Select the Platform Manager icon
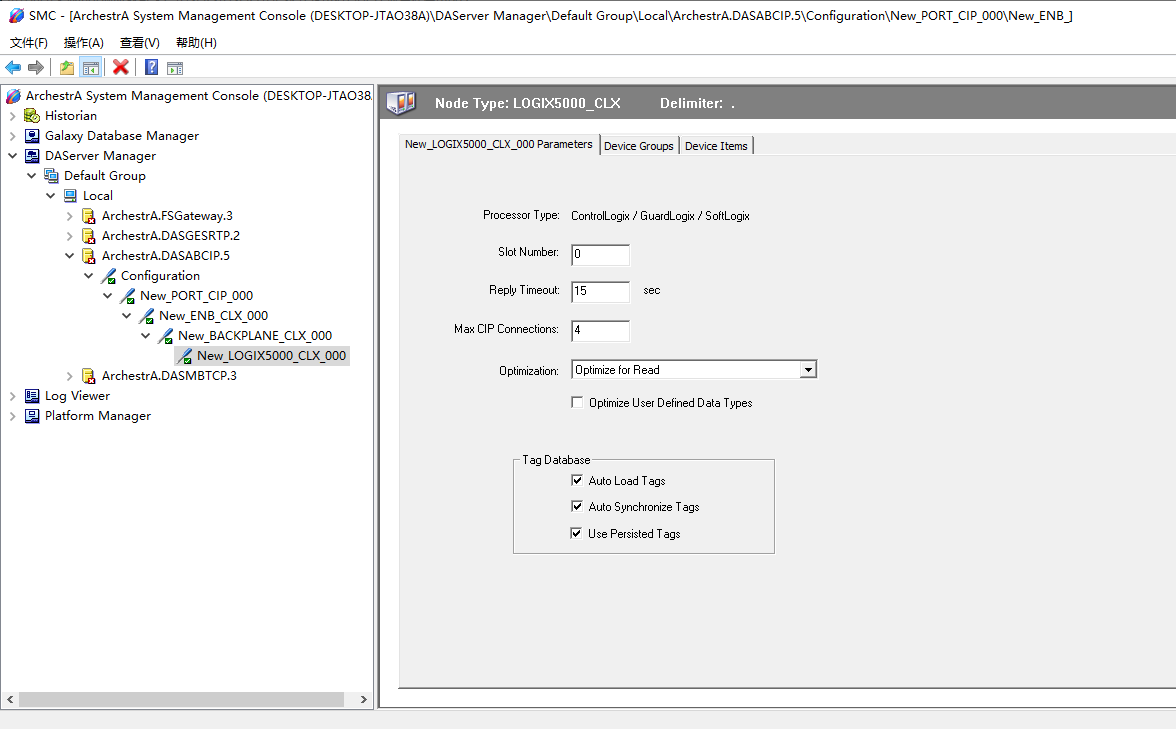Image resolution: width=1176 pixels, height=729 pixels. point(31,415)
